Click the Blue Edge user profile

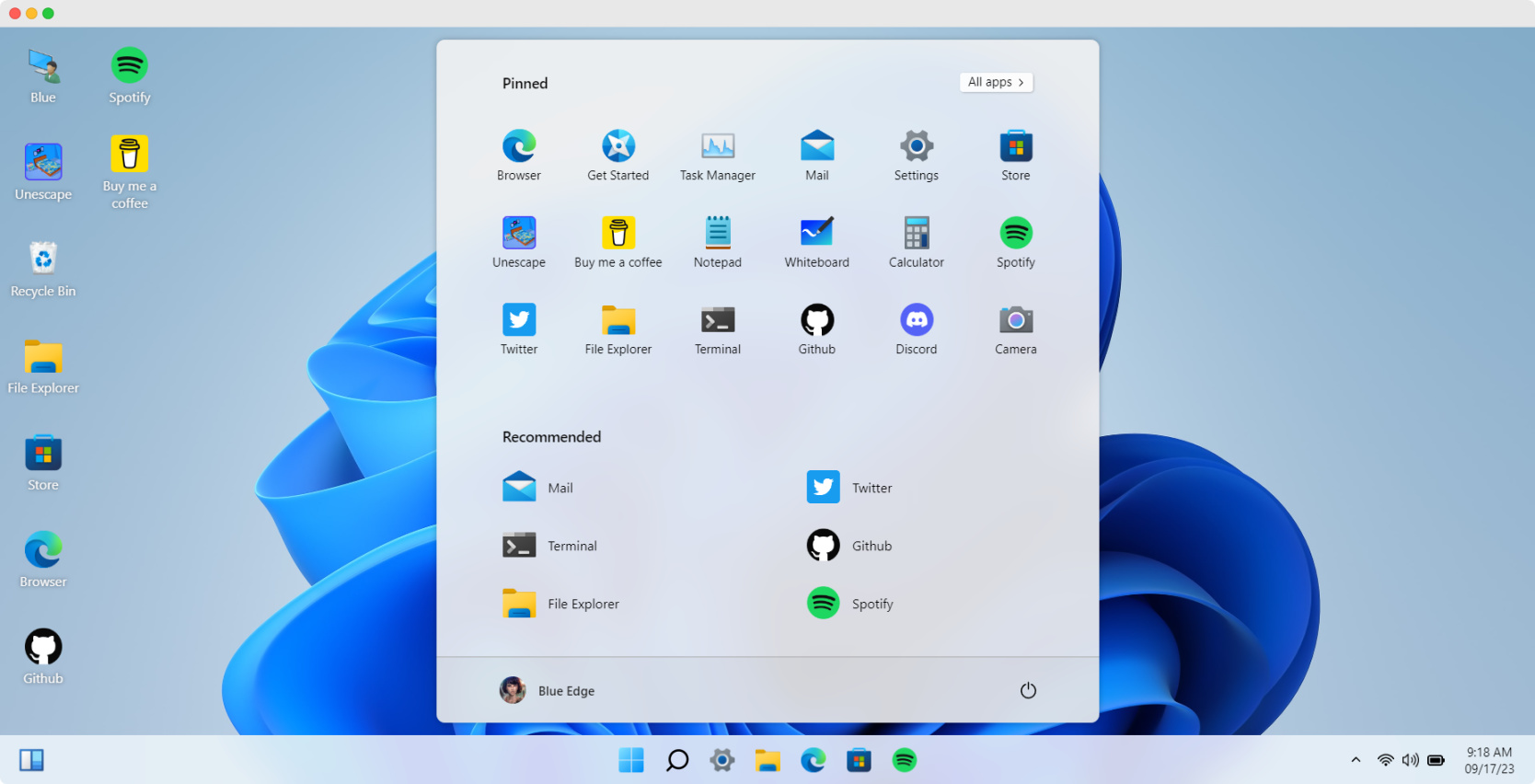click(548, 690)
